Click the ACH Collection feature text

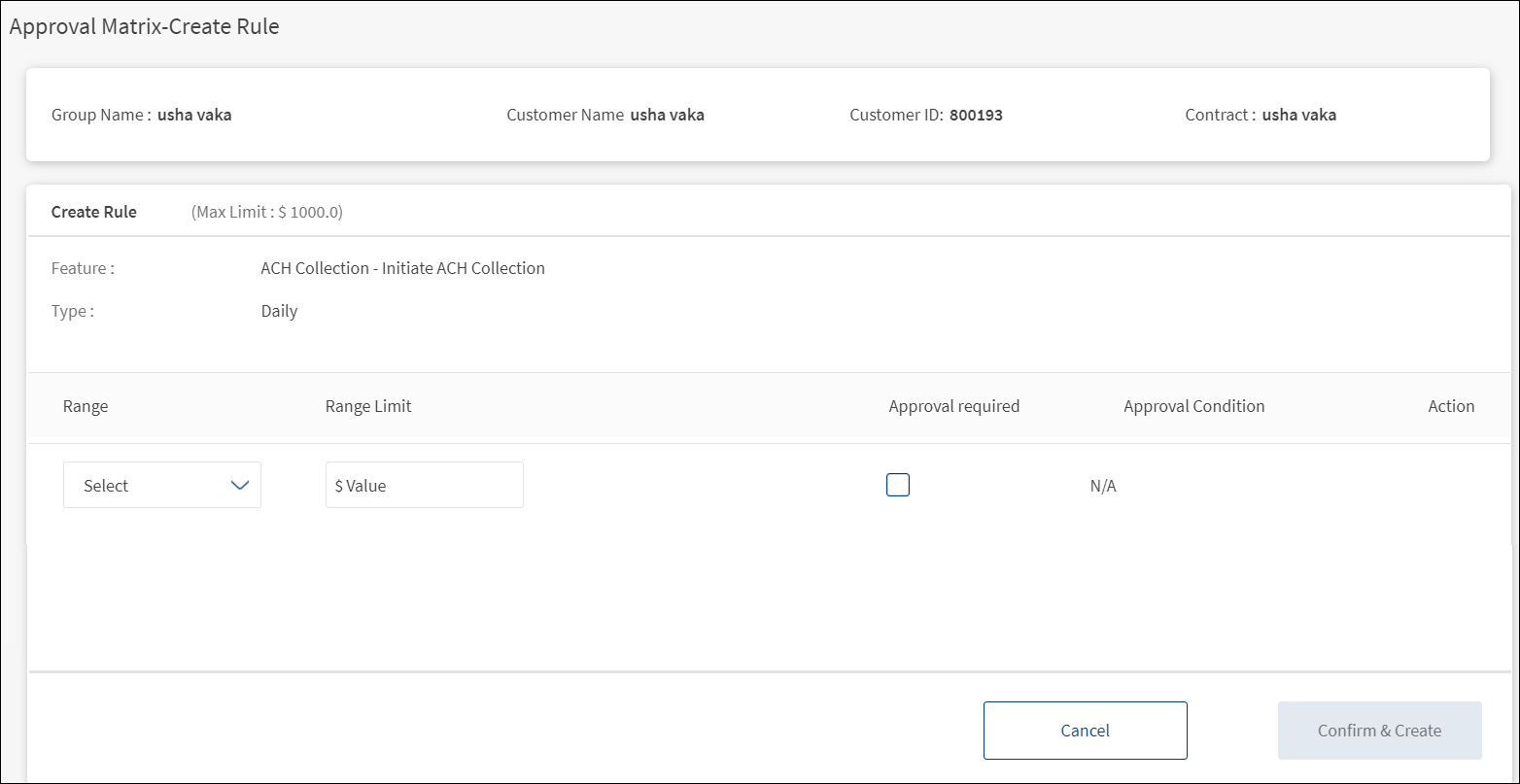[402, 268]
